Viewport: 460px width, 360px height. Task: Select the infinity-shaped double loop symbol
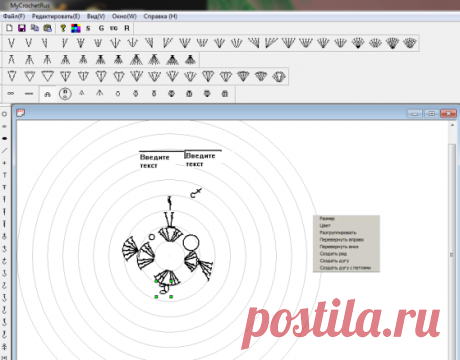11,94
